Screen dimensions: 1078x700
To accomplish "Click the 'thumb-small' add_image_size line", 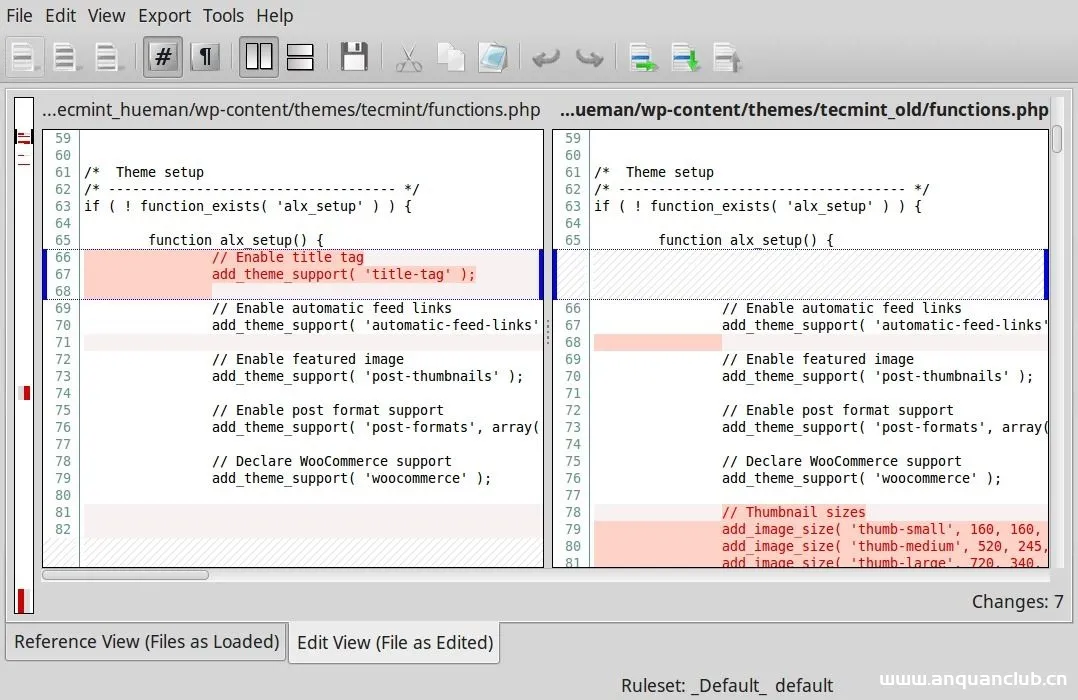I will [x=883, y=529].
